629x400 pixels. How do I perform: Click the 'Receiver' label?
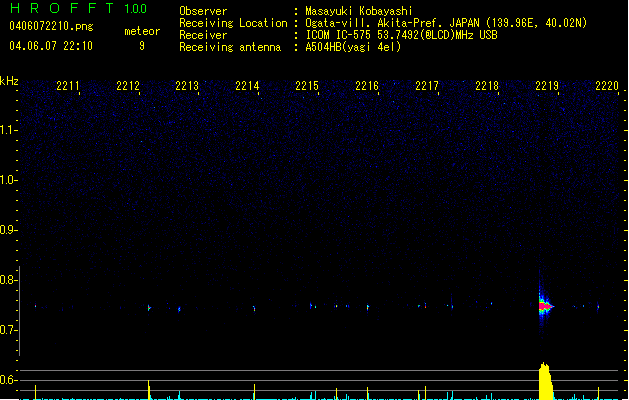(x=203, y=35)
